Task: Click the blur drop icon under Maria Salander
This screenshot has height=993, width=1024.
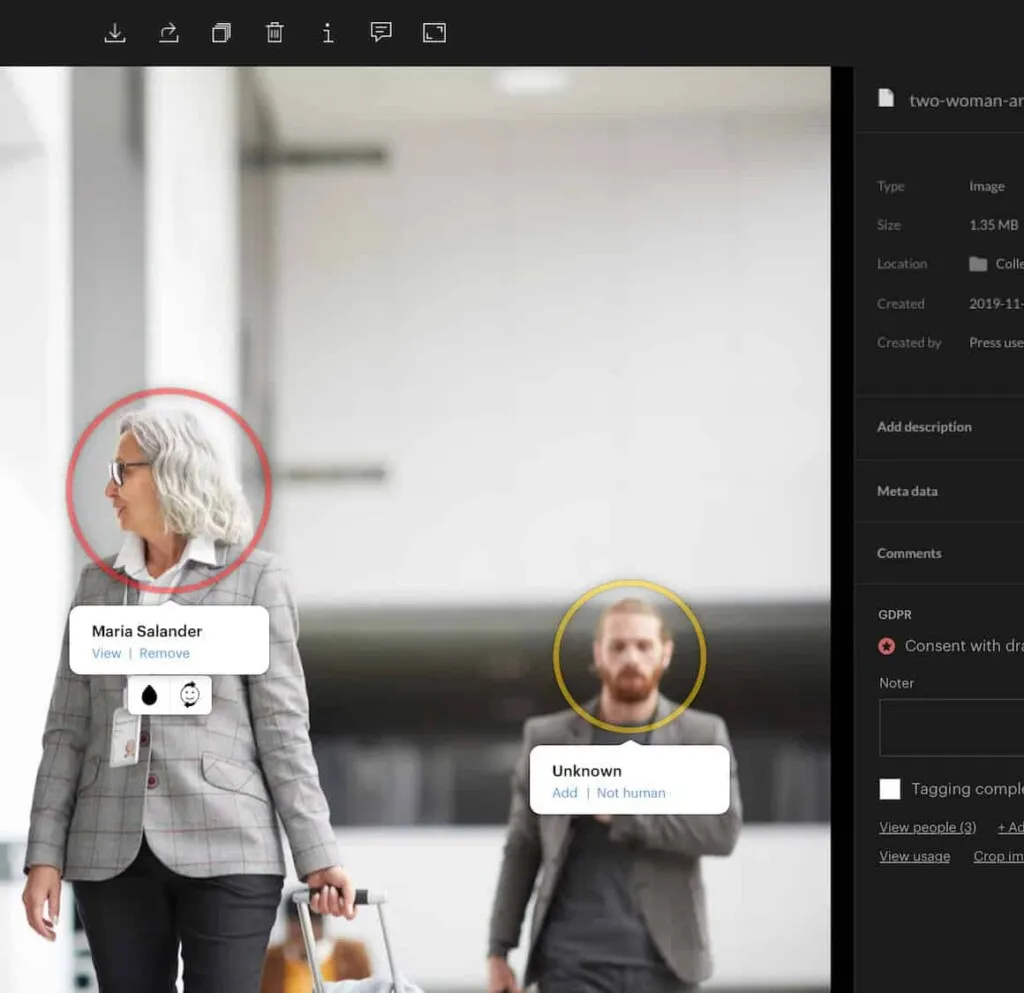Action: coord(149,695)
